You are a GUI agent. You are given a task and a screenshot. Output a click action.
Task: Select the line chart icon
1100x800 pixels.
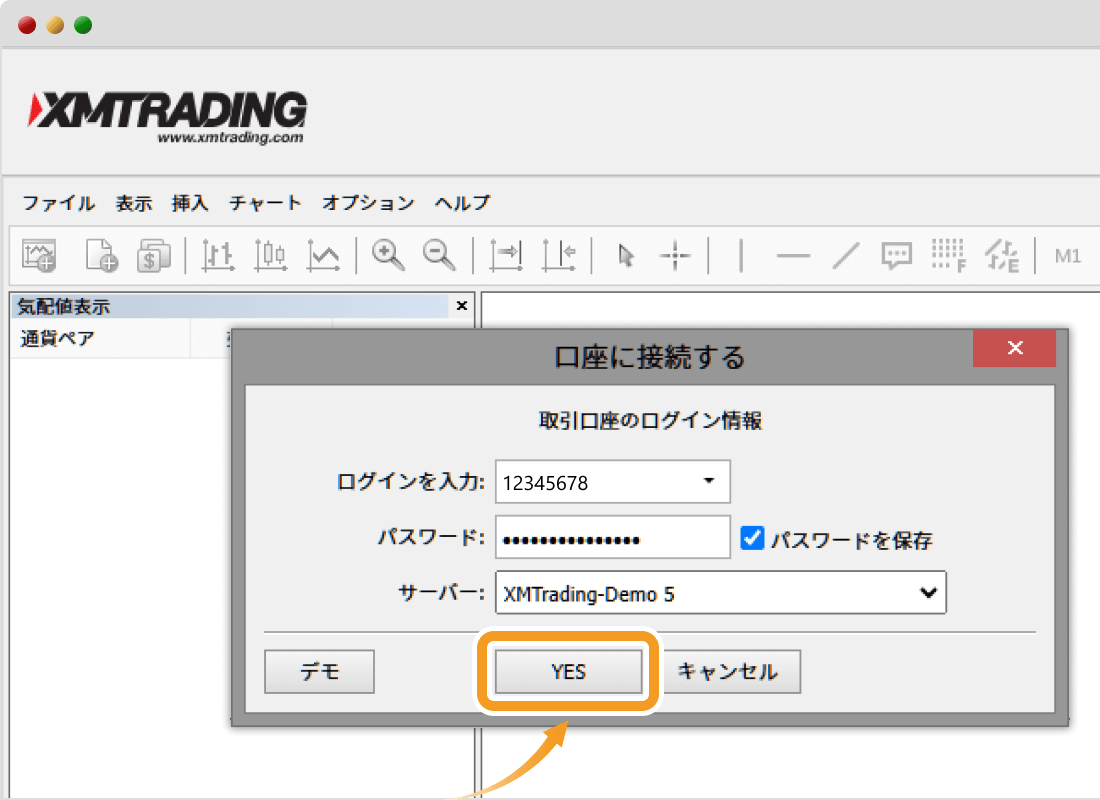pos(323,255)
